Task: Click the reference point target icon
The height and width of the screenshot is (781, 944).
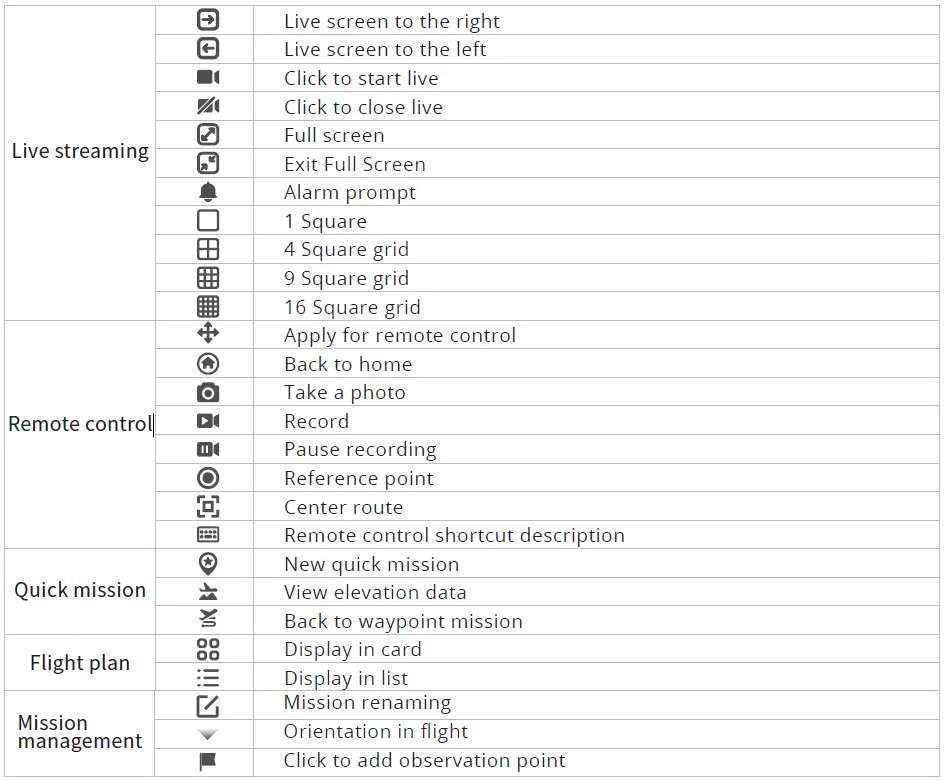Action: coord(208,478)
